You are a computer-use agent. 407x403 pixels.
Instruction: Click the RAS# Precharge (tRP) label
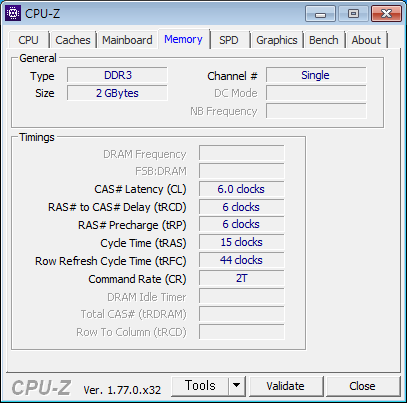tap(132, 225)
